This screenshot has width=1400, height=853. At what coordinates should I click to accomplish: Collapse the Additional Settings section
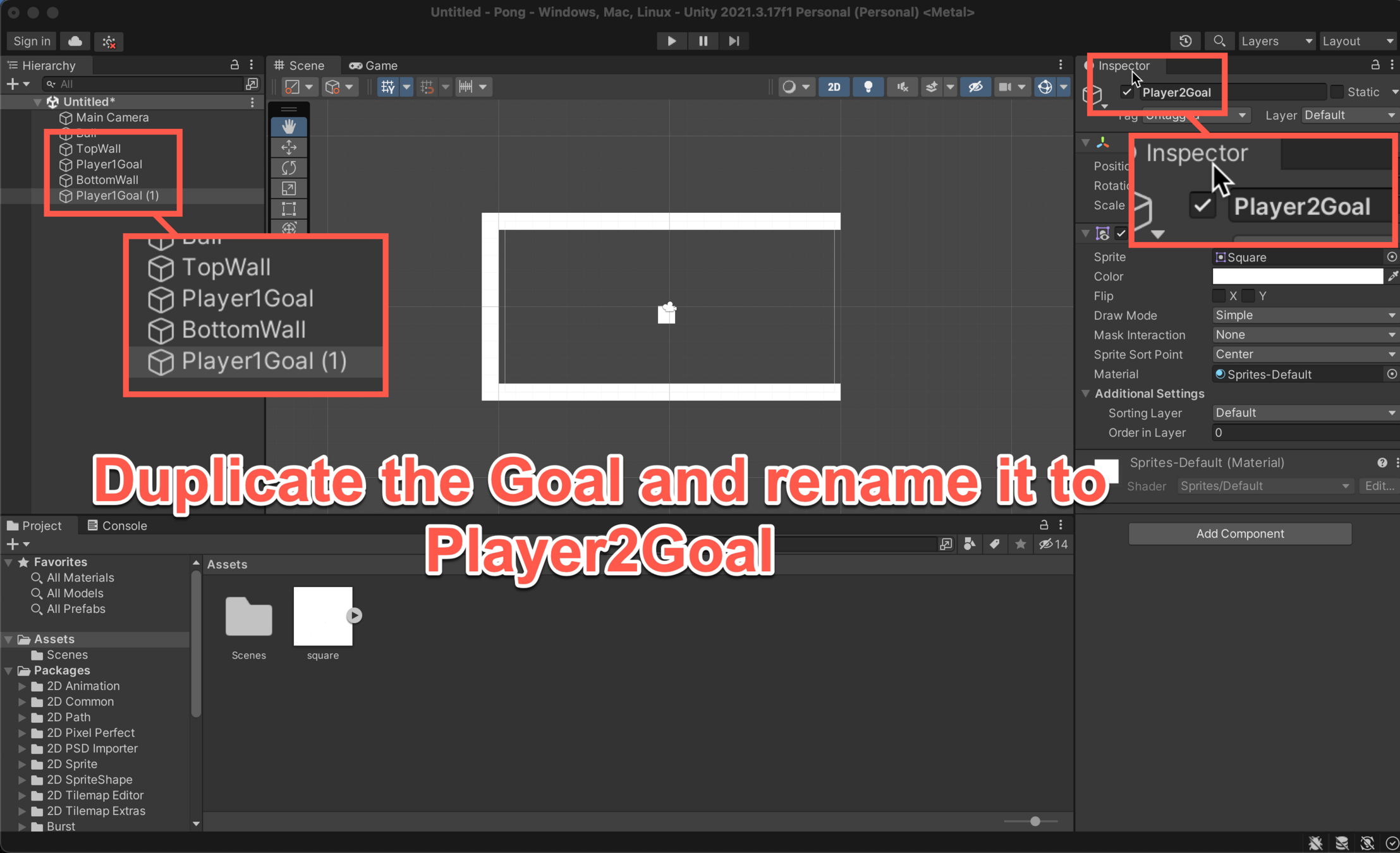coord(1086,394)
